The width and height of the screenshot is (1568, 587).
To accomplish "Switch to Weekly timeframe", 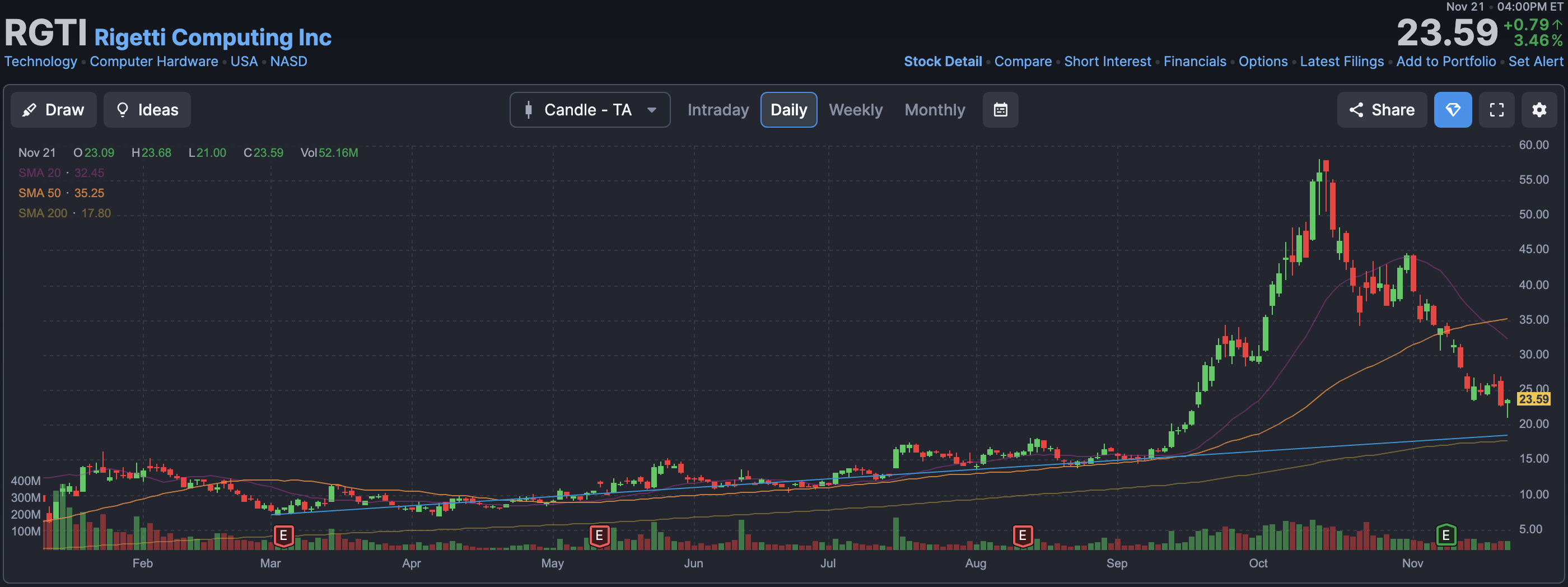I will (x=855, y=110).
